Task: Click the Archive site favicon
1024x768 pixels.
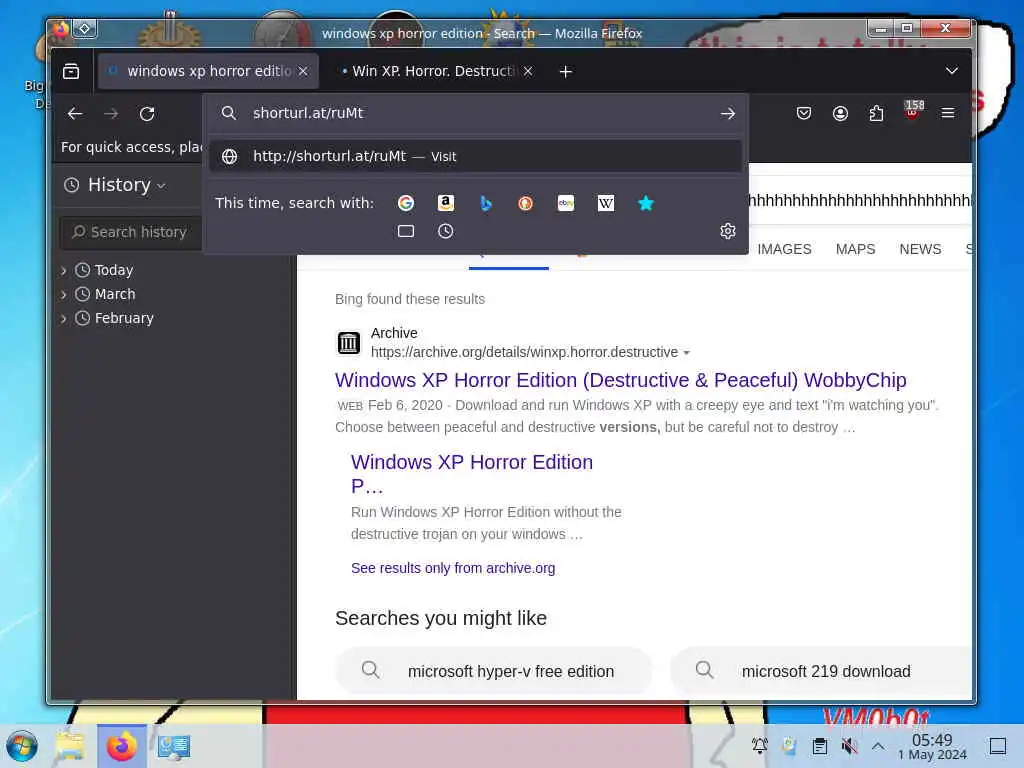Action: (349, 343)
